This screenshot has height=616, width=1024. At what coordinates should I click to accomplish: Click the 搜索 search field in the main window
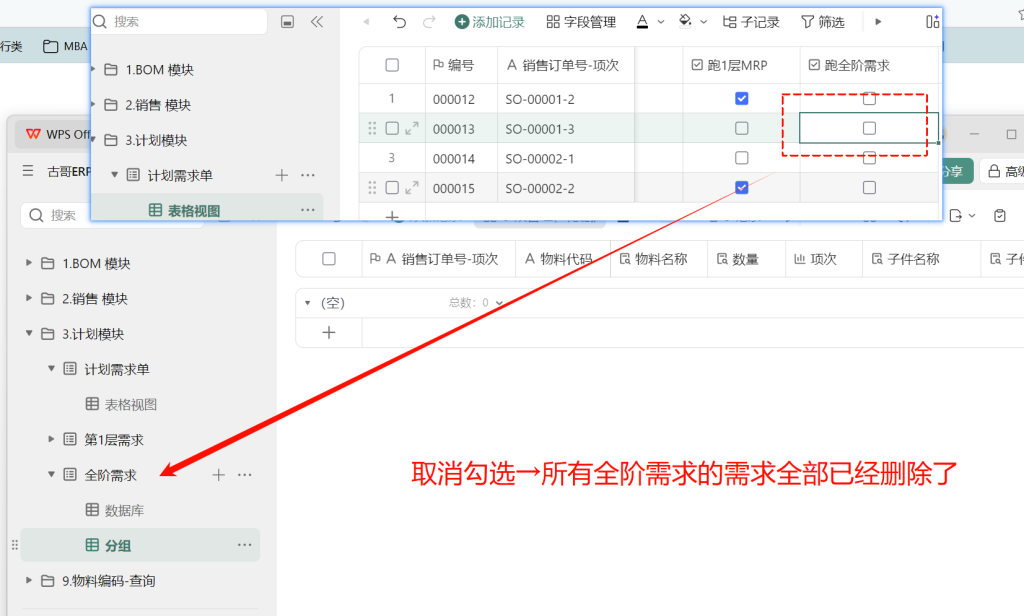pos(111,215)
